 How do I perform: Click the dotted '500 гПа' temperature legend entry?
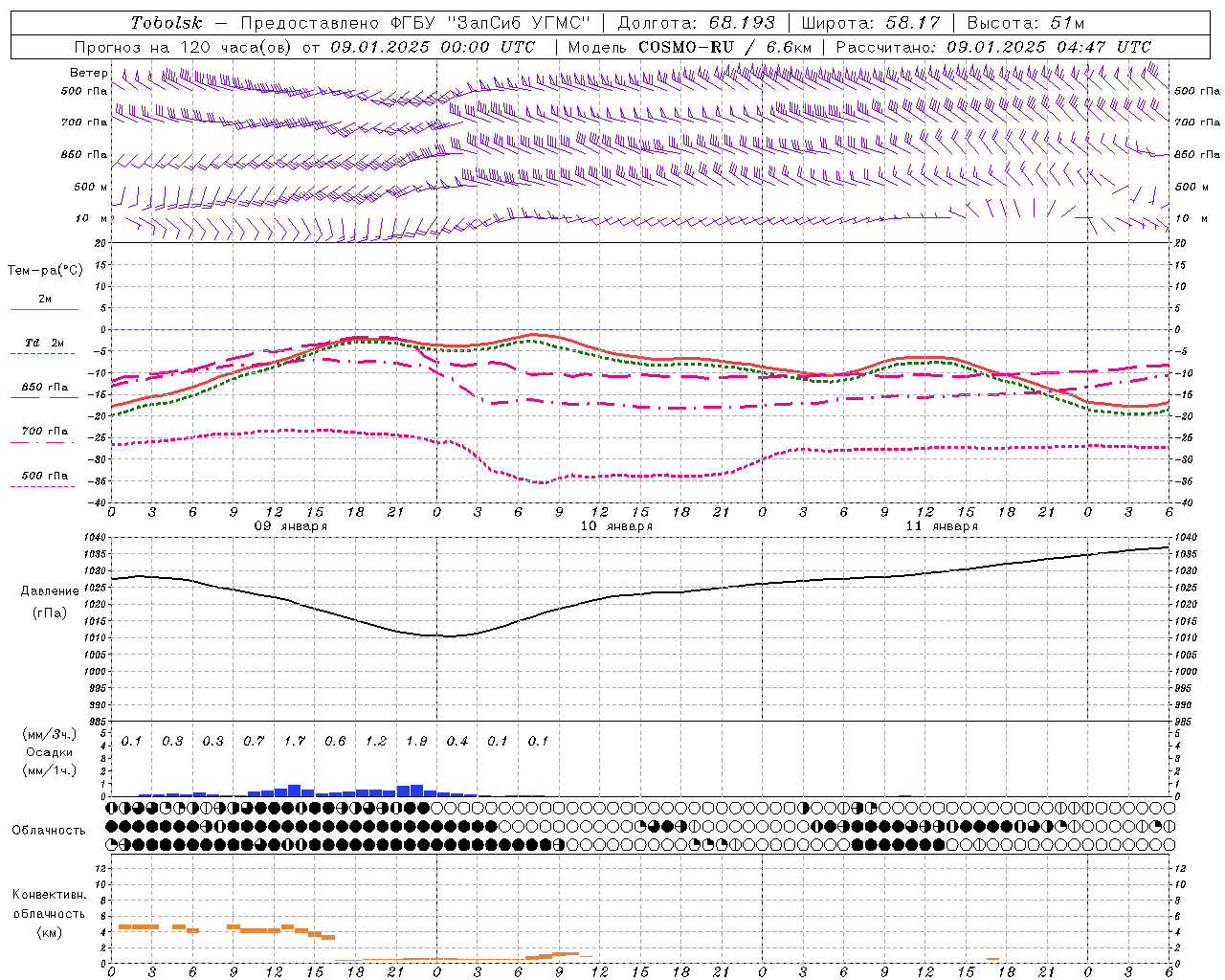pos(45,476)
